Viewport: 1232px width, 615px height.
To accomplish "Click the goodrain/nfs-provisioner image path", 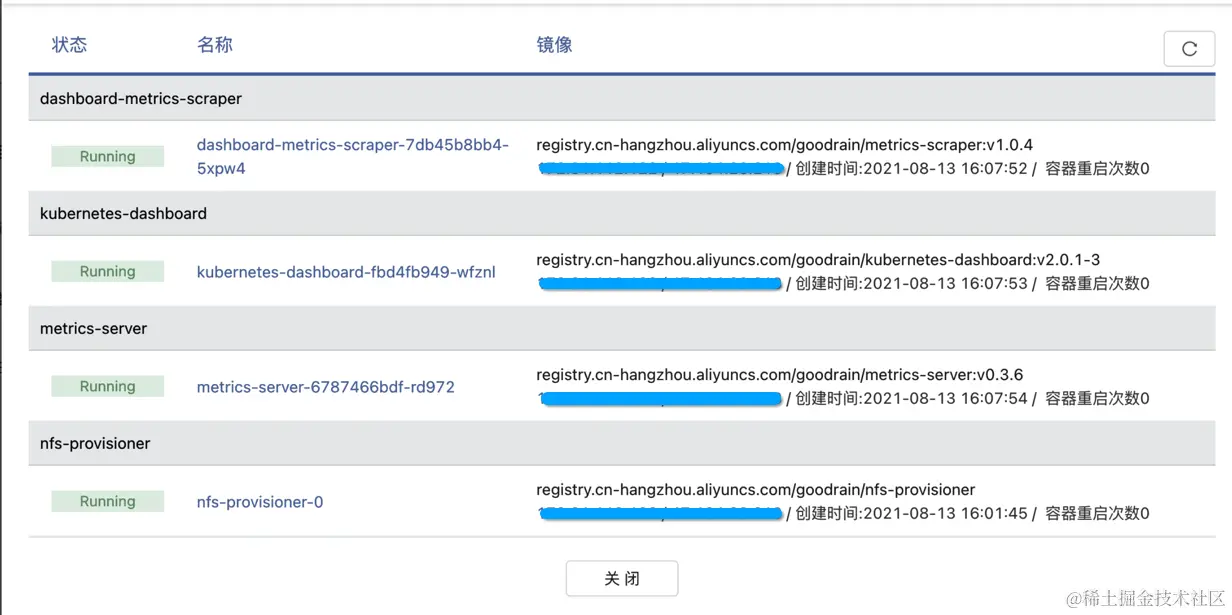I will [x=756, y=490].
